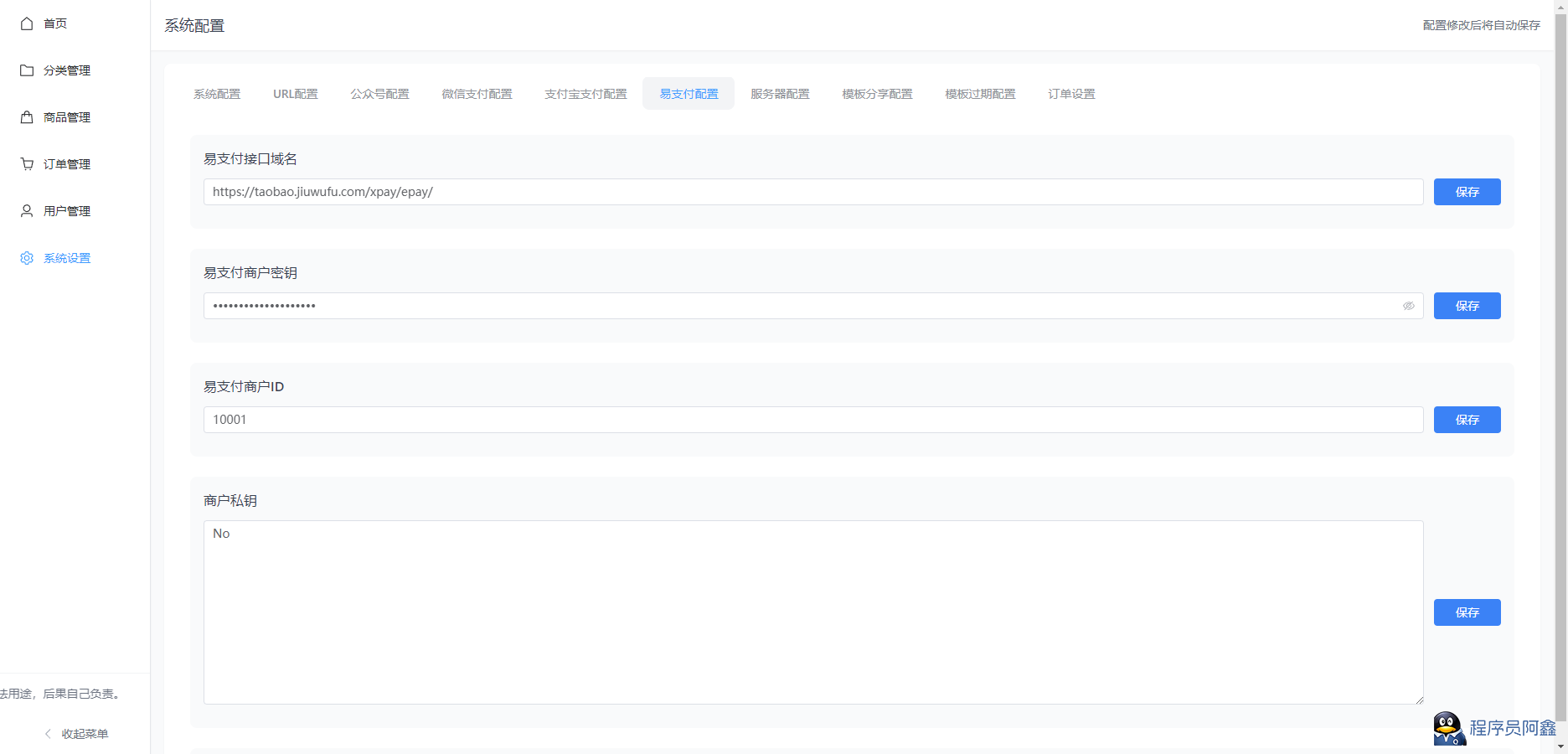The width and height of the screenshot is (1568, 754).
Task: Click the 易支付商户ID input box
Action: (812, 420)
